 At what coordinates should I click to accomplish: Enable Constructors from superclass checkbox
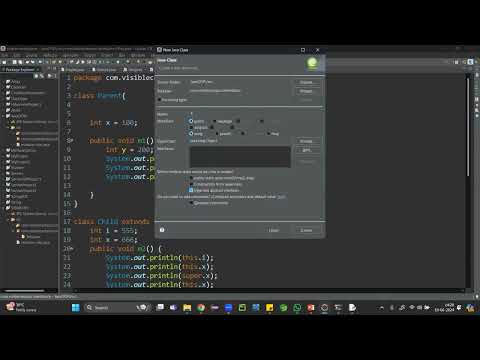click(x=191, y=184)
